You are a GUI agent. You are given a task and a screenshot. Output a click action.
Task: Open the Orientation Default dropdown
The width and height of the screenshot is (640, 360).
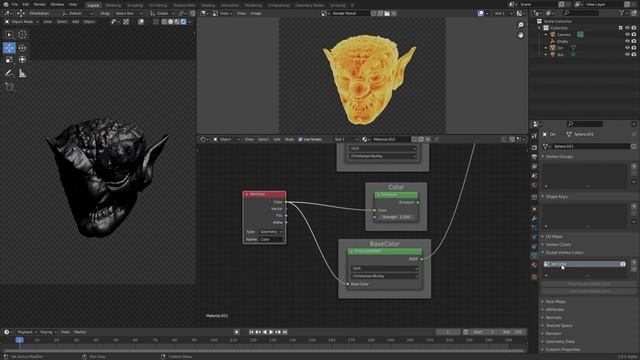78,13
